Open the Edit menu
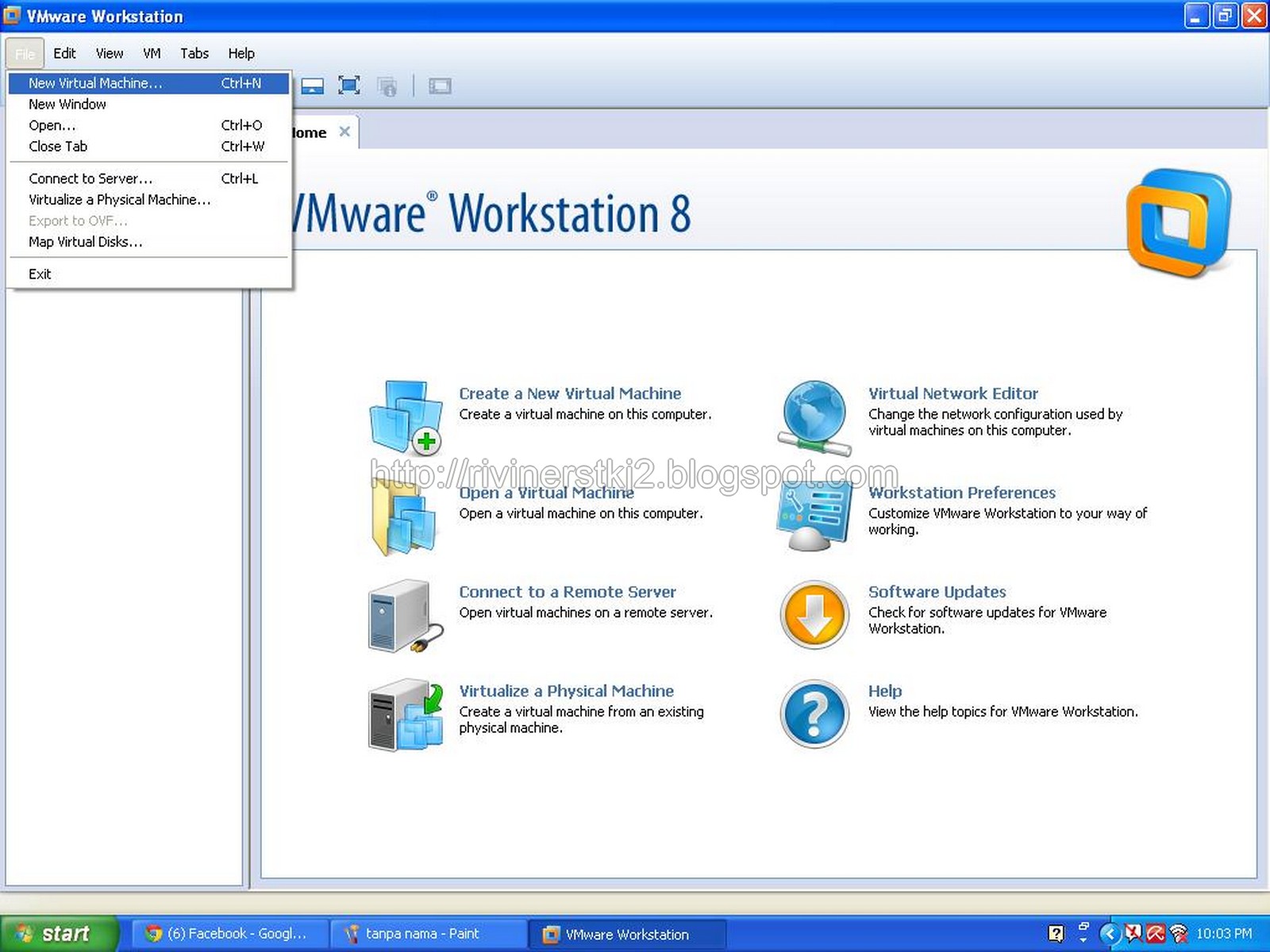Image resolution: width=1270 pixels, height=952 pixels. click(64, 53)
